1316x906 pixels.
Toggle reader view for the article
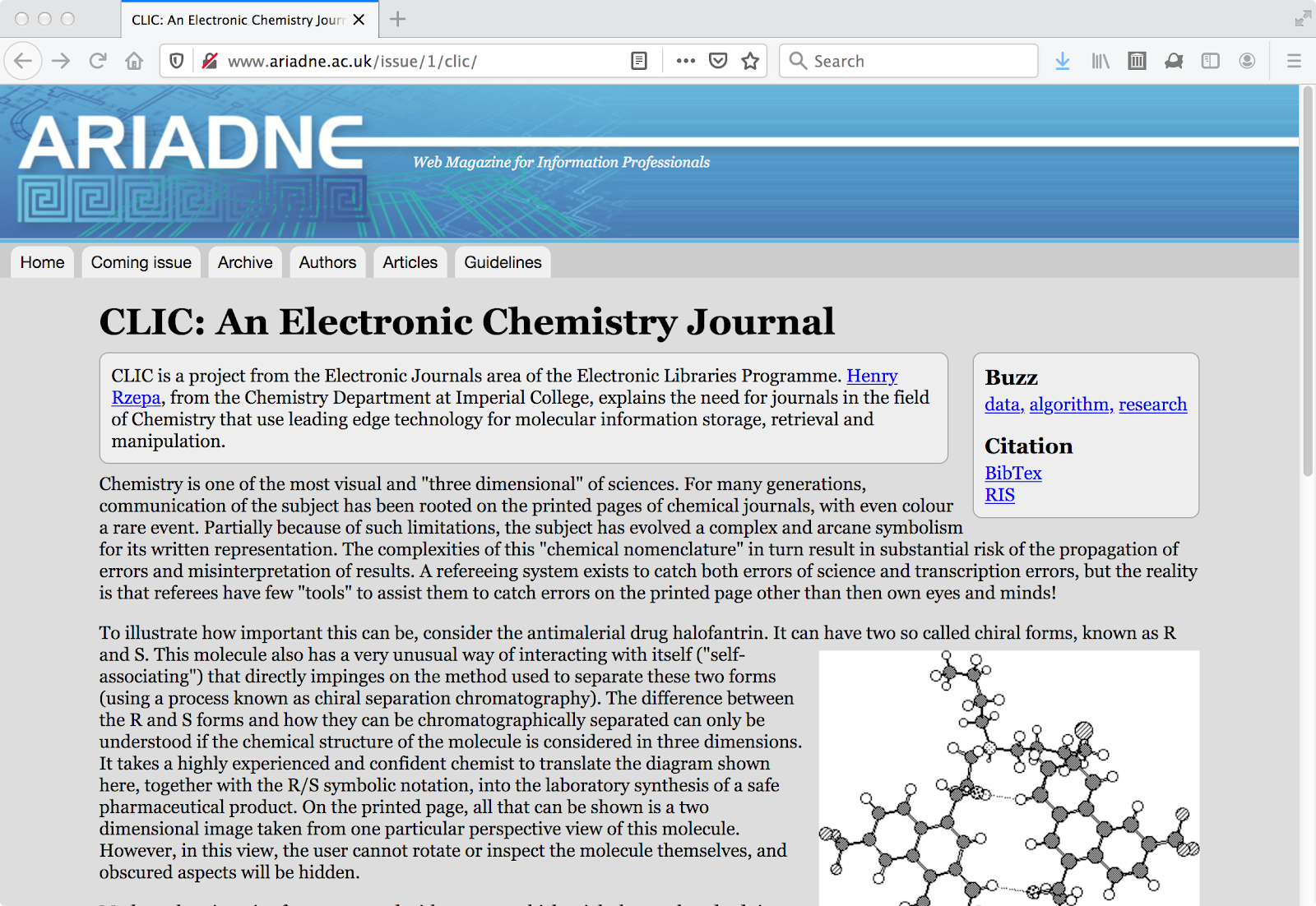(639, 61)
